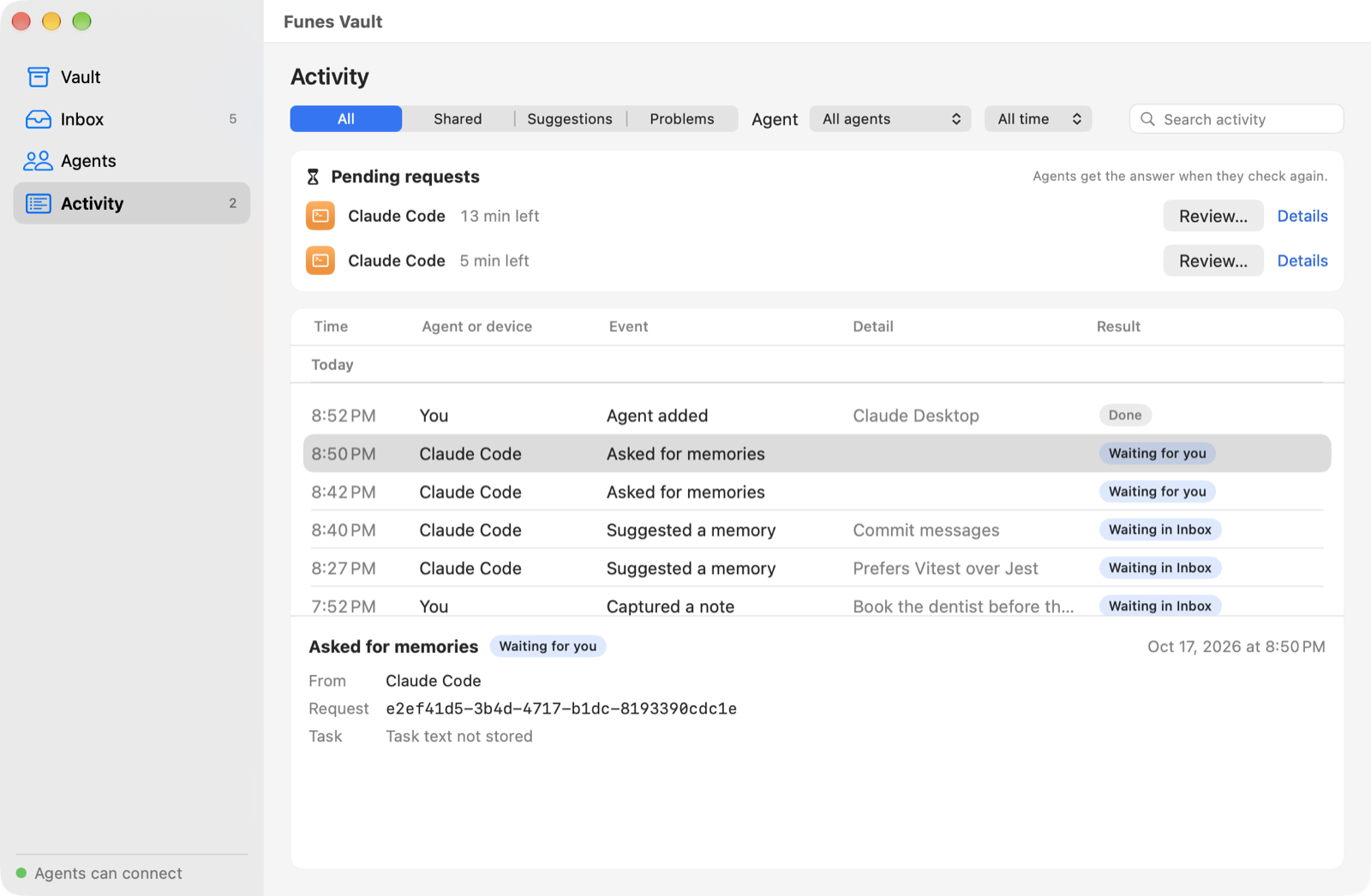1371x896 pixels.
Task: Focus the Search activity field
Action: 1236,119
